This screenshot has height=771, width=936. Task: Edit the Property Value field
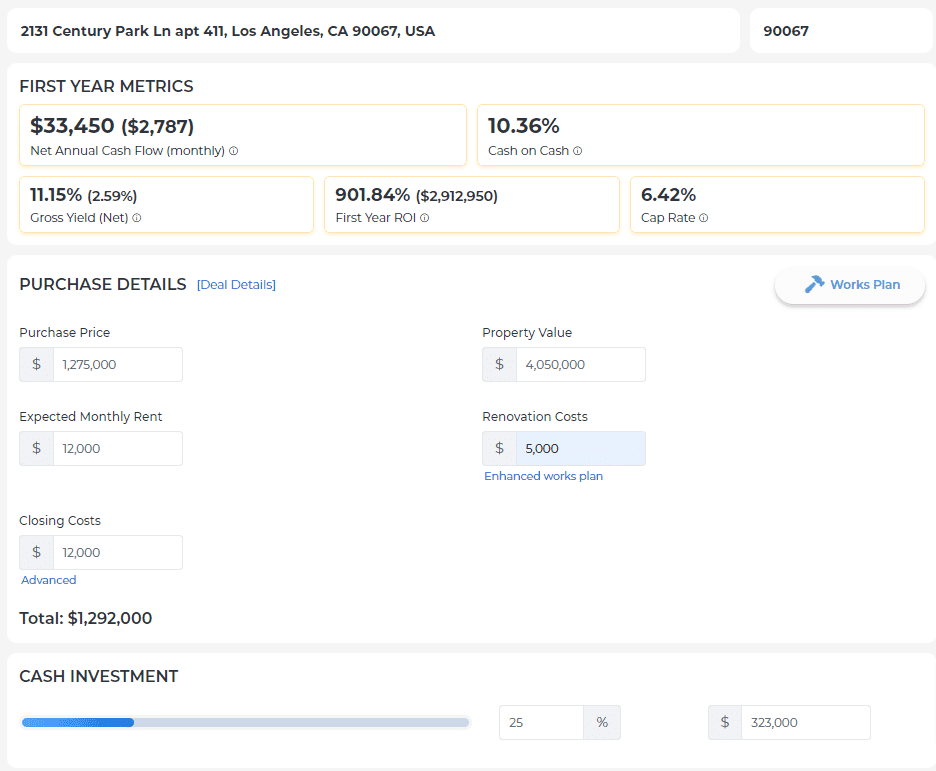[x=581, y=365]
